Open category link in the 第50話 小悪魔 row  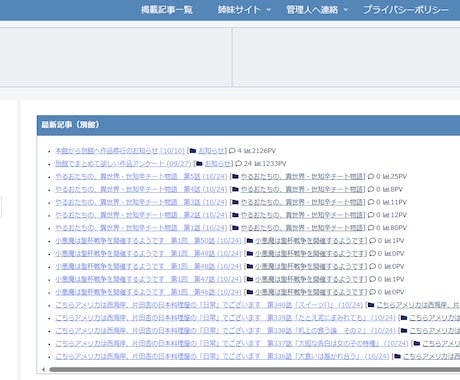[310, 241]
